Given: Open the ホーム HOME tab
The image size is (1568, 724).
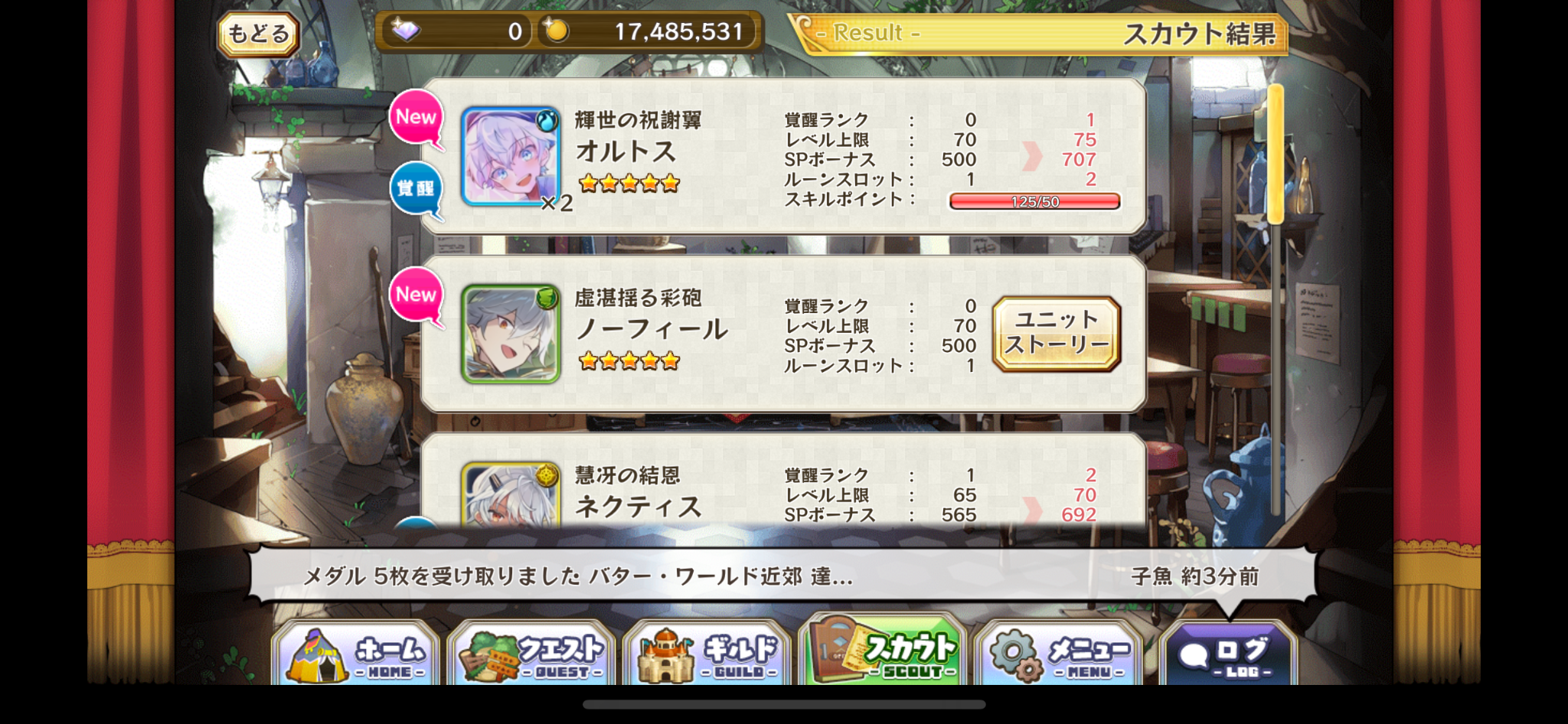Looking at the screenshot, I should (x=356, y=655).
